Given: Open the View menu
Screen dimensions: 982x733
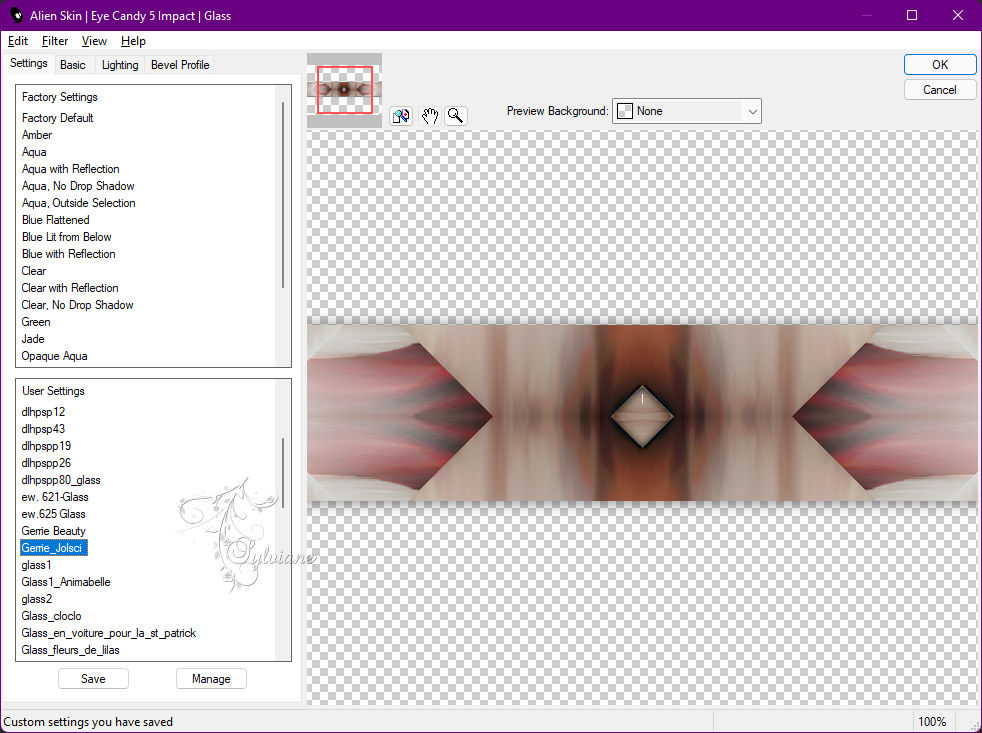Looking at the screenshot, I should tap(94, 41).
